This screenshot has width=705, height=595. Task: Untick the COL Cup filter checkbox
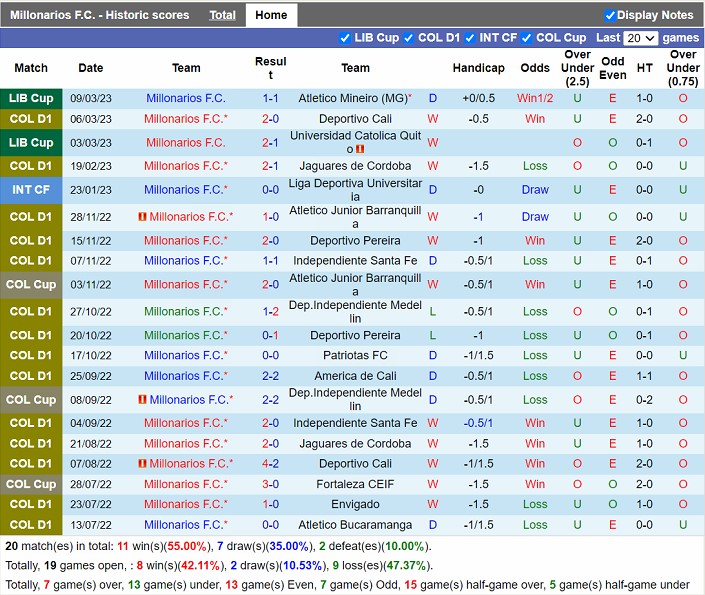pos(526,38)
